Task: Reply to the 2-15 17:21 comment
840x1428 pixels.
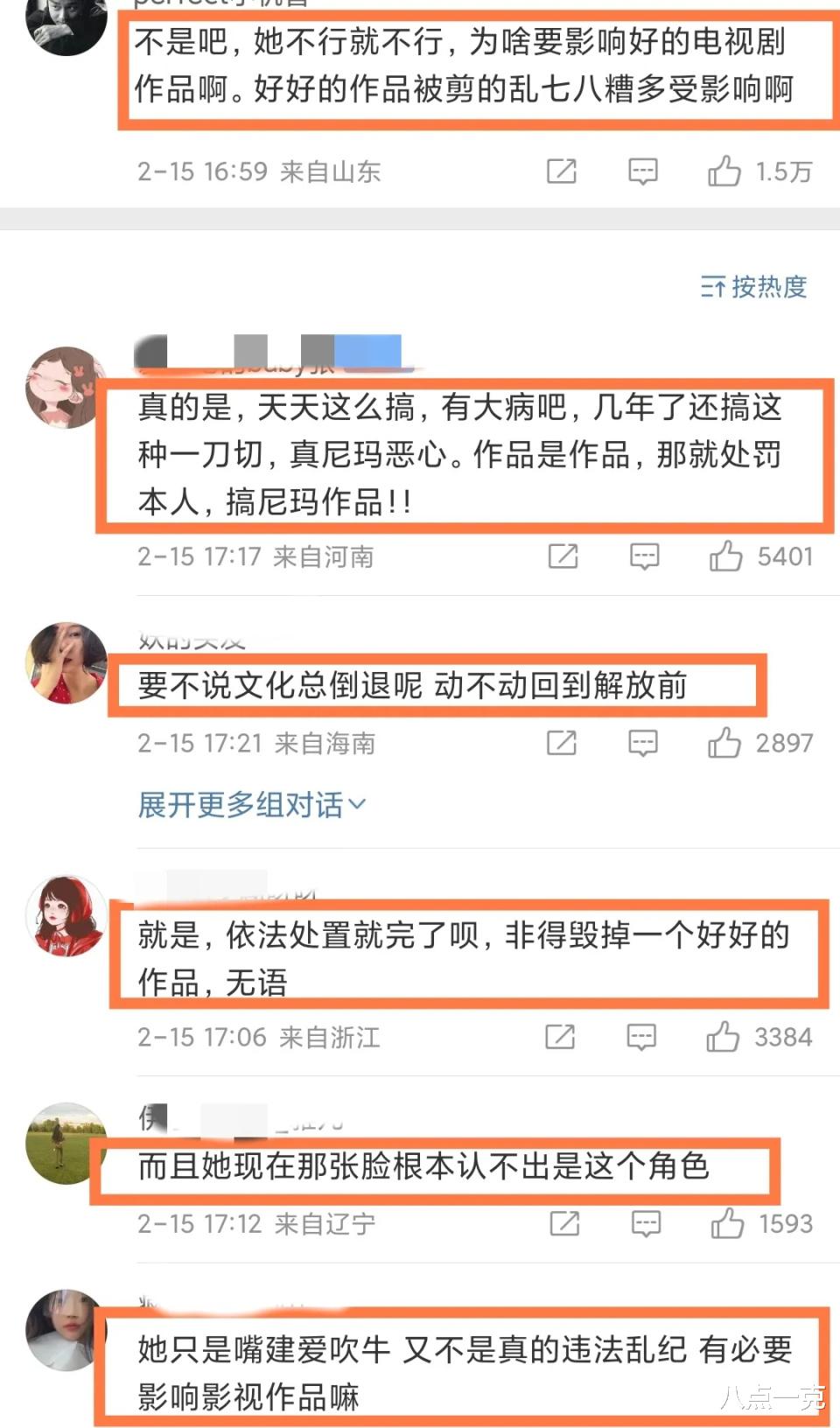Action: coord(643,743)
